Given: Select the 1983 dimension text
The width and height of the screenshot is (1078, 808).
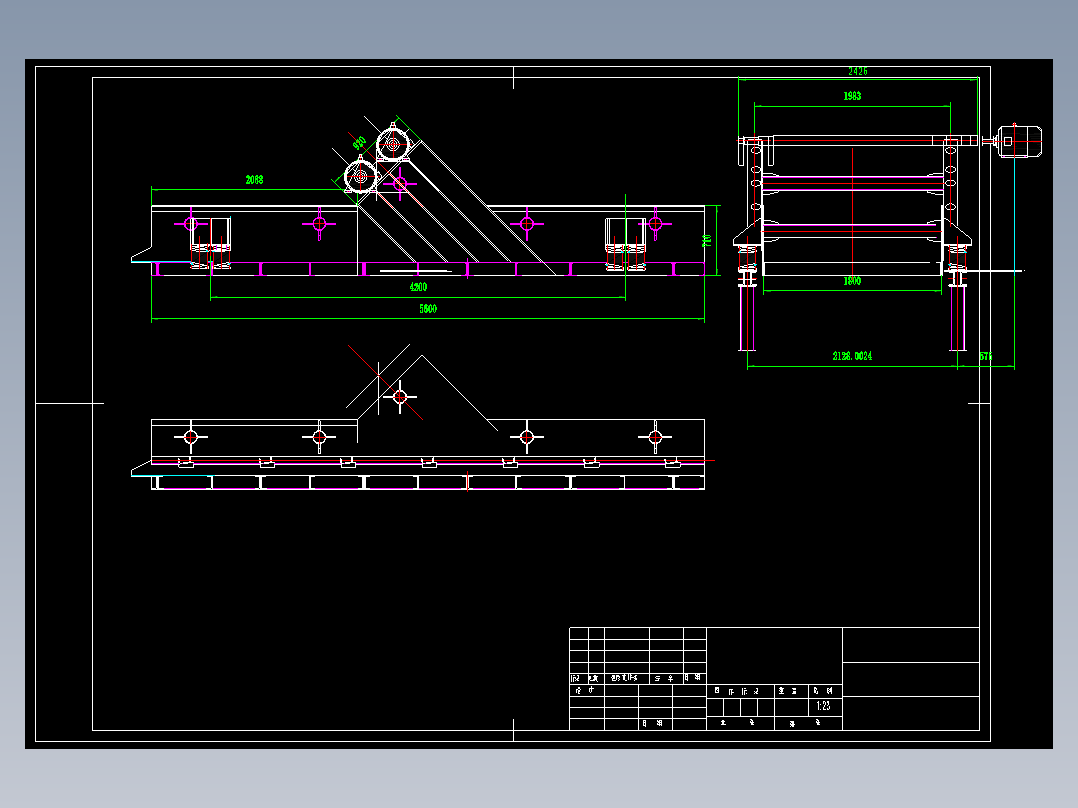Looking at the screenshot, I should click(852, 96).
